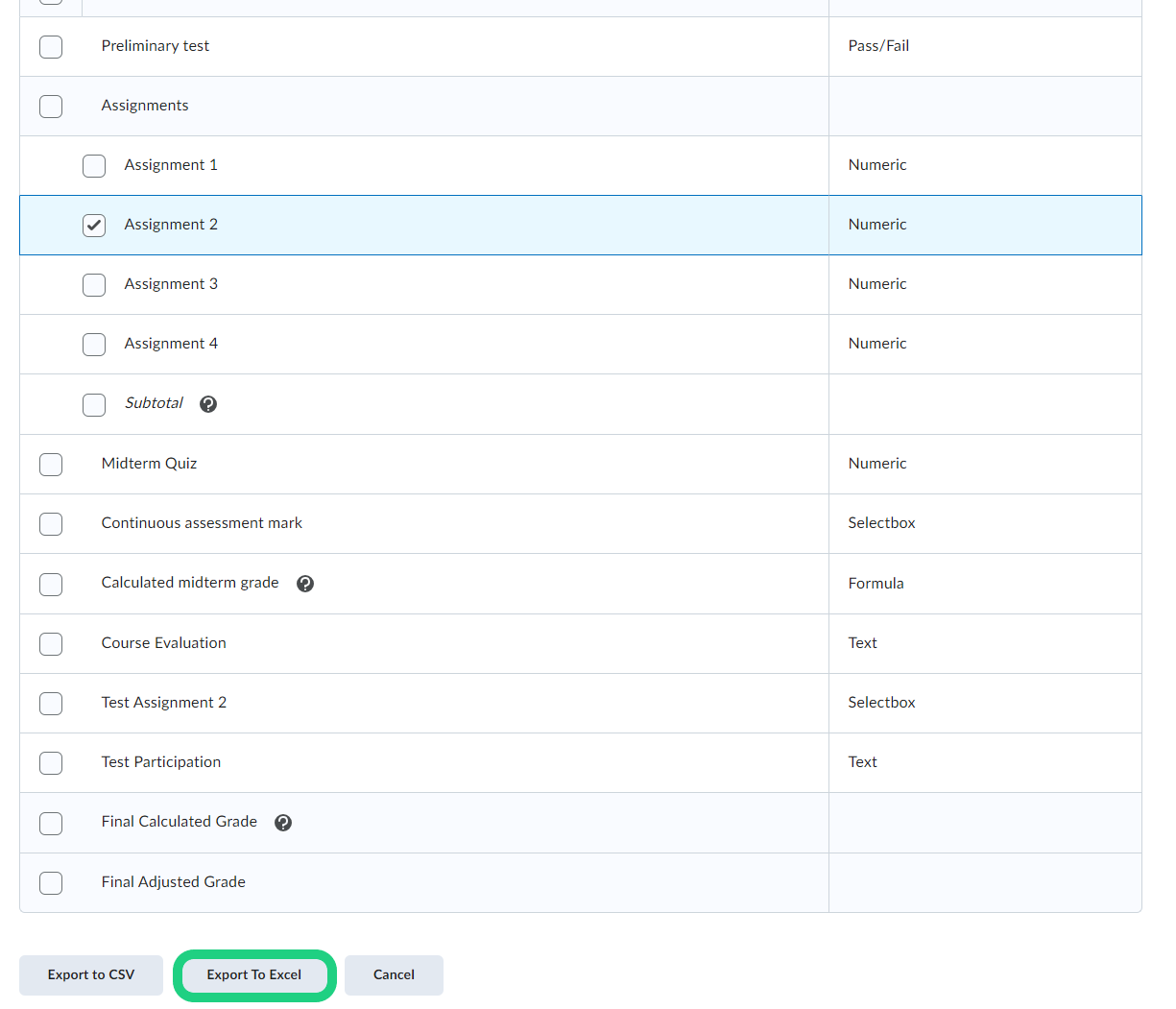Tick the Midterm Quiz checkbox
The height and width of the screenshot is (1009, 1176).
51,465
